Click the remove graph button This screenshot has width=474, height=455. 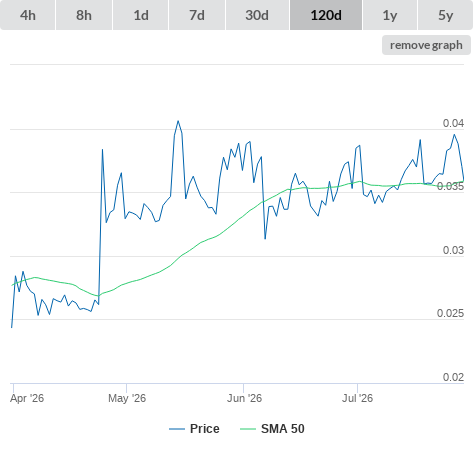[x=426, y=45]
